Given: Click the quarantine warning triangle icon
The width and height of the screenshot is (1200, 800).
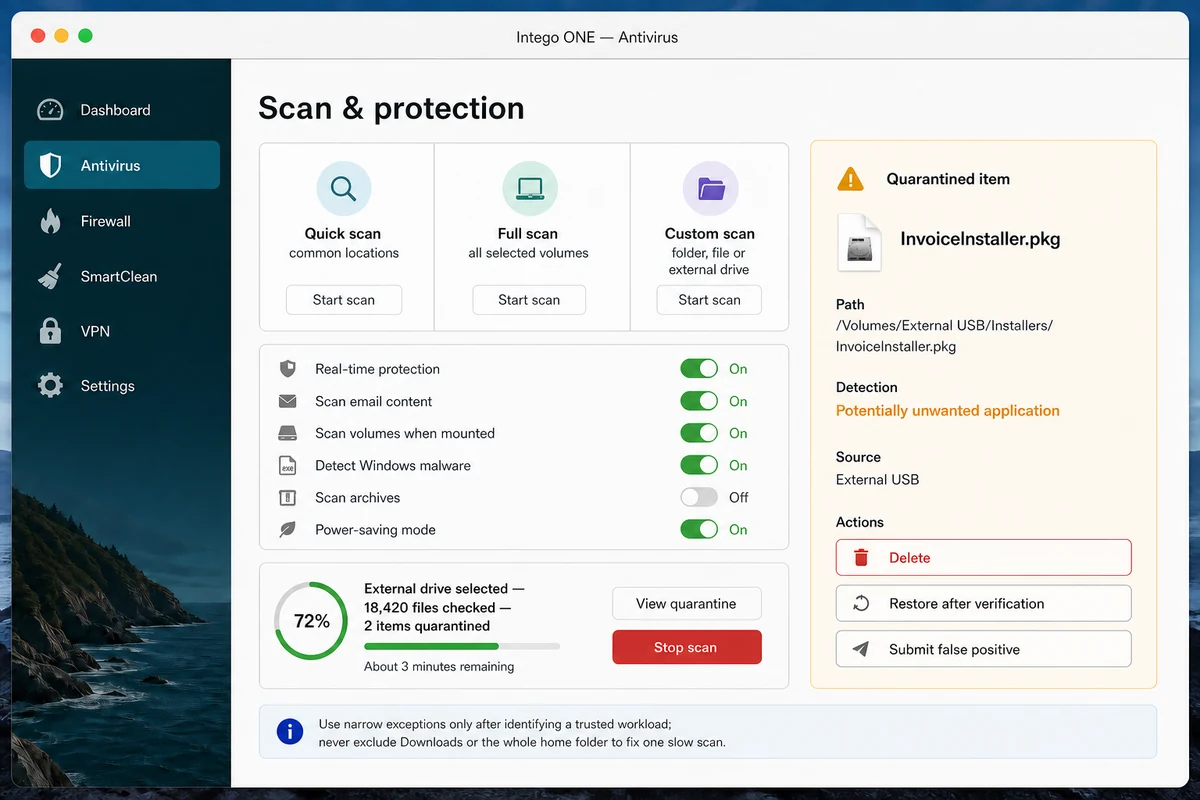Looking at the screenshot, I should click(x=850, y=179).
